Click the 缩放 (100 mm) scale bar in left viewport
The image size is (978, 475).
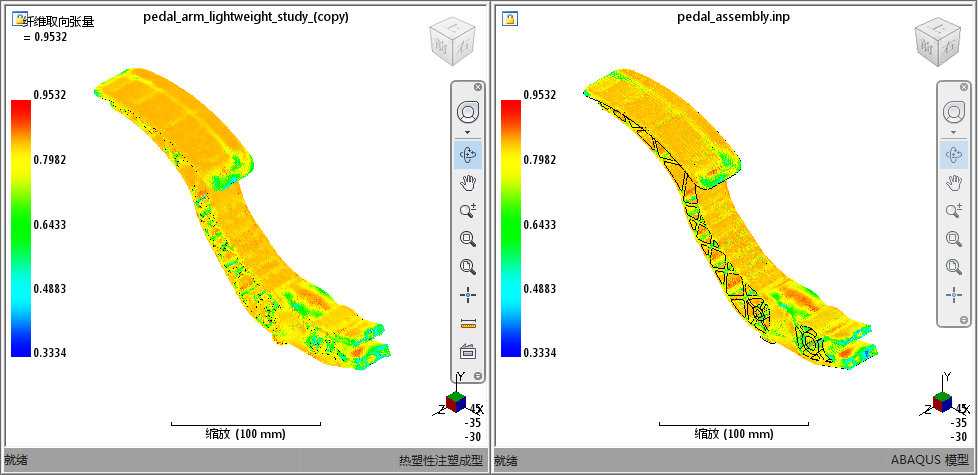[x=246, y=430]
